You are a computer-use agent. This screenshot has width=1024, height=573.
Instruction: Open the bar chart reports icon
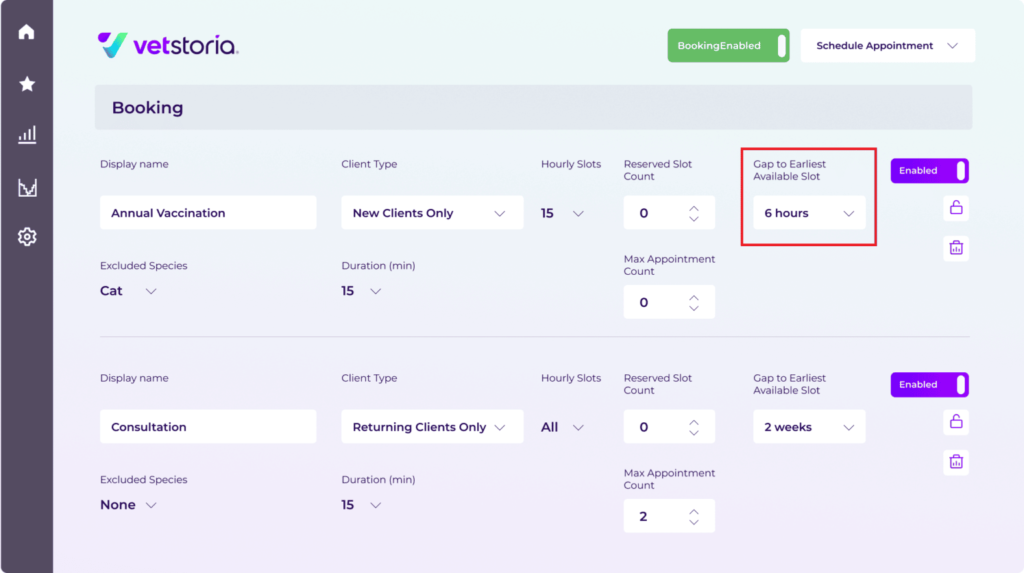click(27, 135)
